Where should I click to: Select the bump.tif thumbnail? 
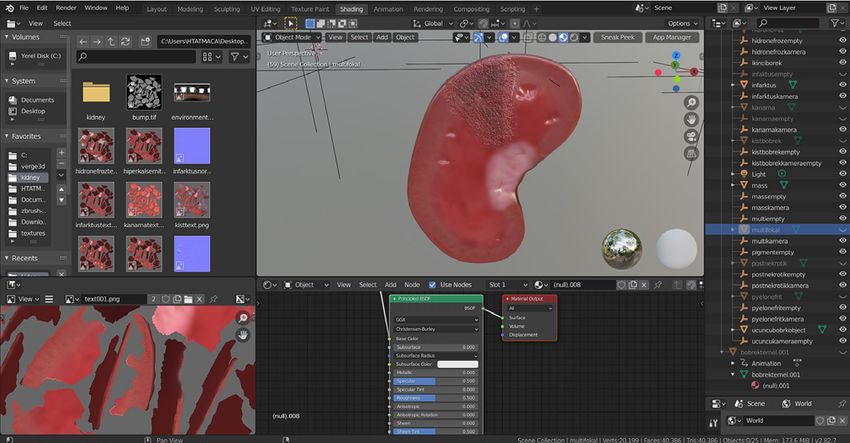[x=144, y=92]
